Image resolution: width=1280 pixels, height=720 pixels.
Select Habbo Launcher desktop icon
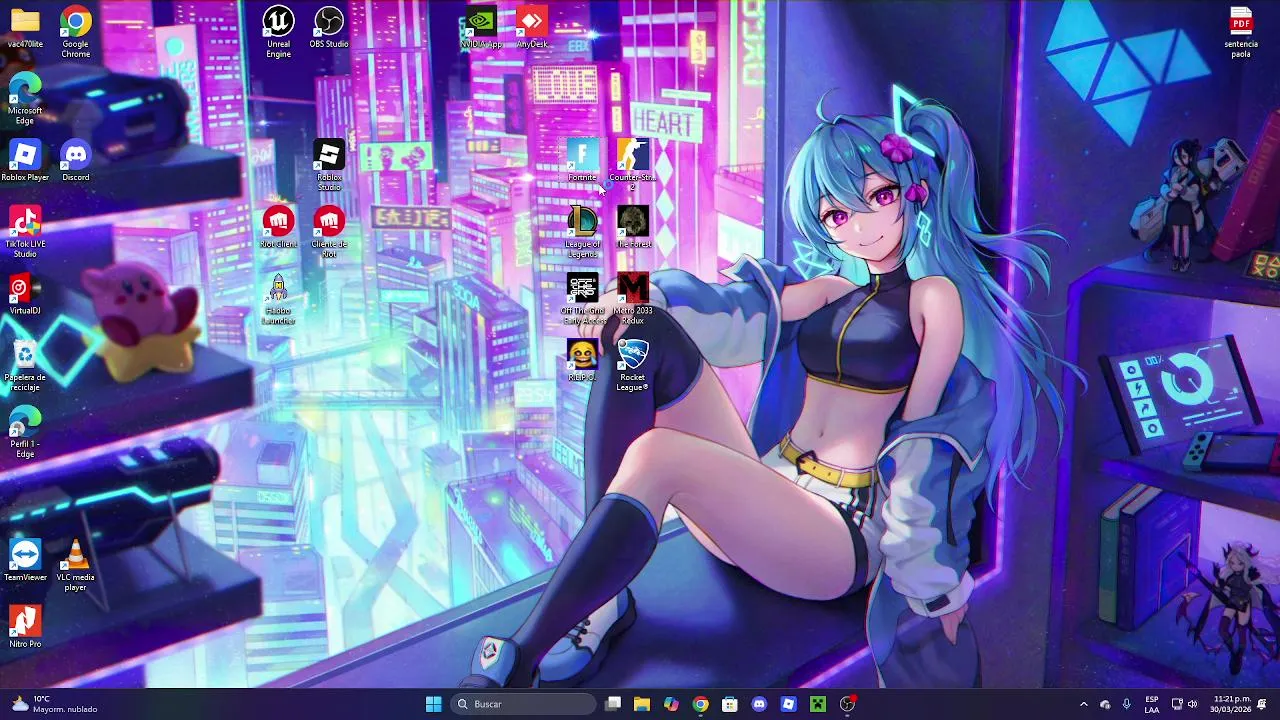(279, 298)
